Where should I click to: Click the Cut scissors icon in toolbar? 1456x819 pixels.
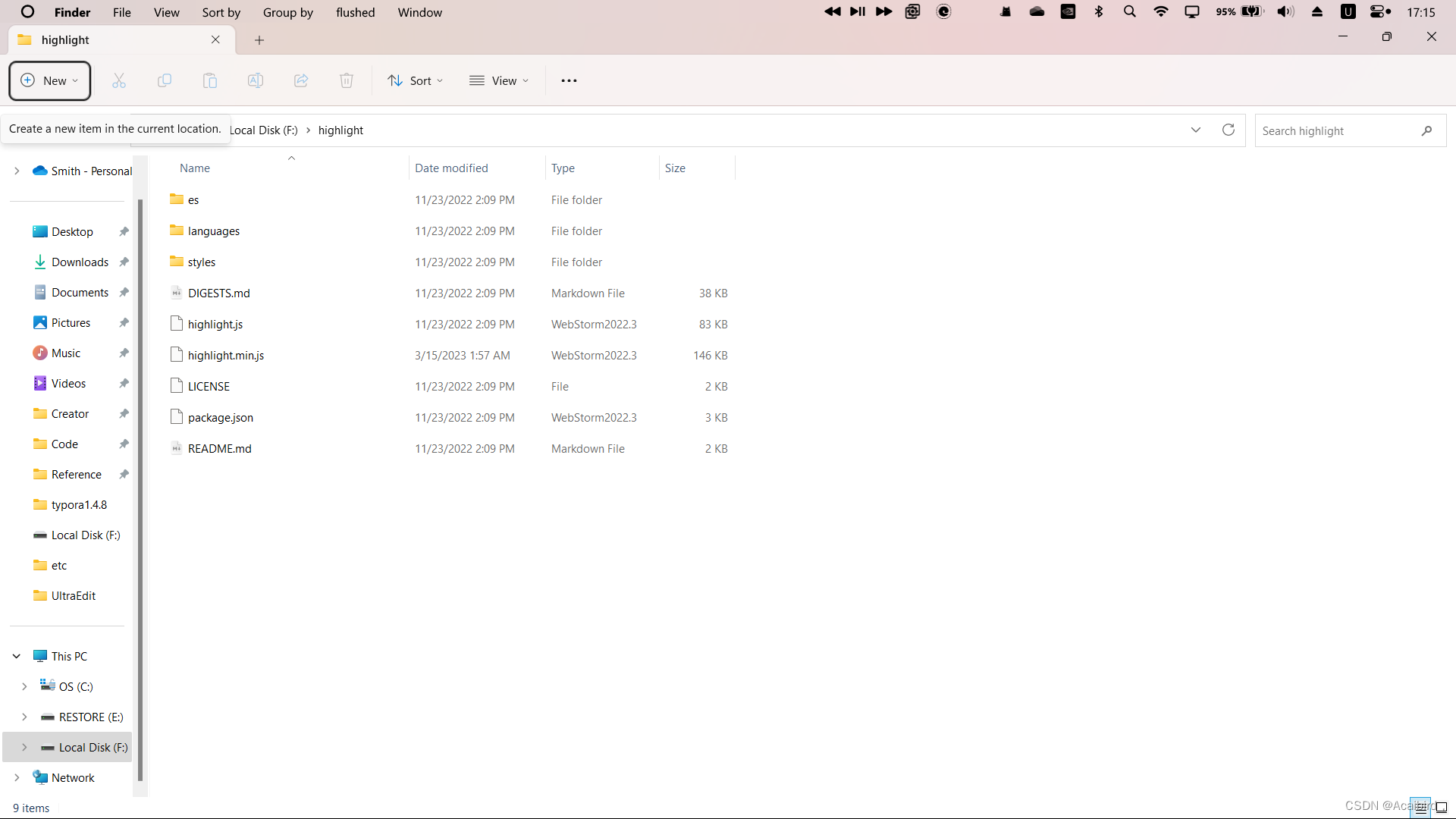119,80
